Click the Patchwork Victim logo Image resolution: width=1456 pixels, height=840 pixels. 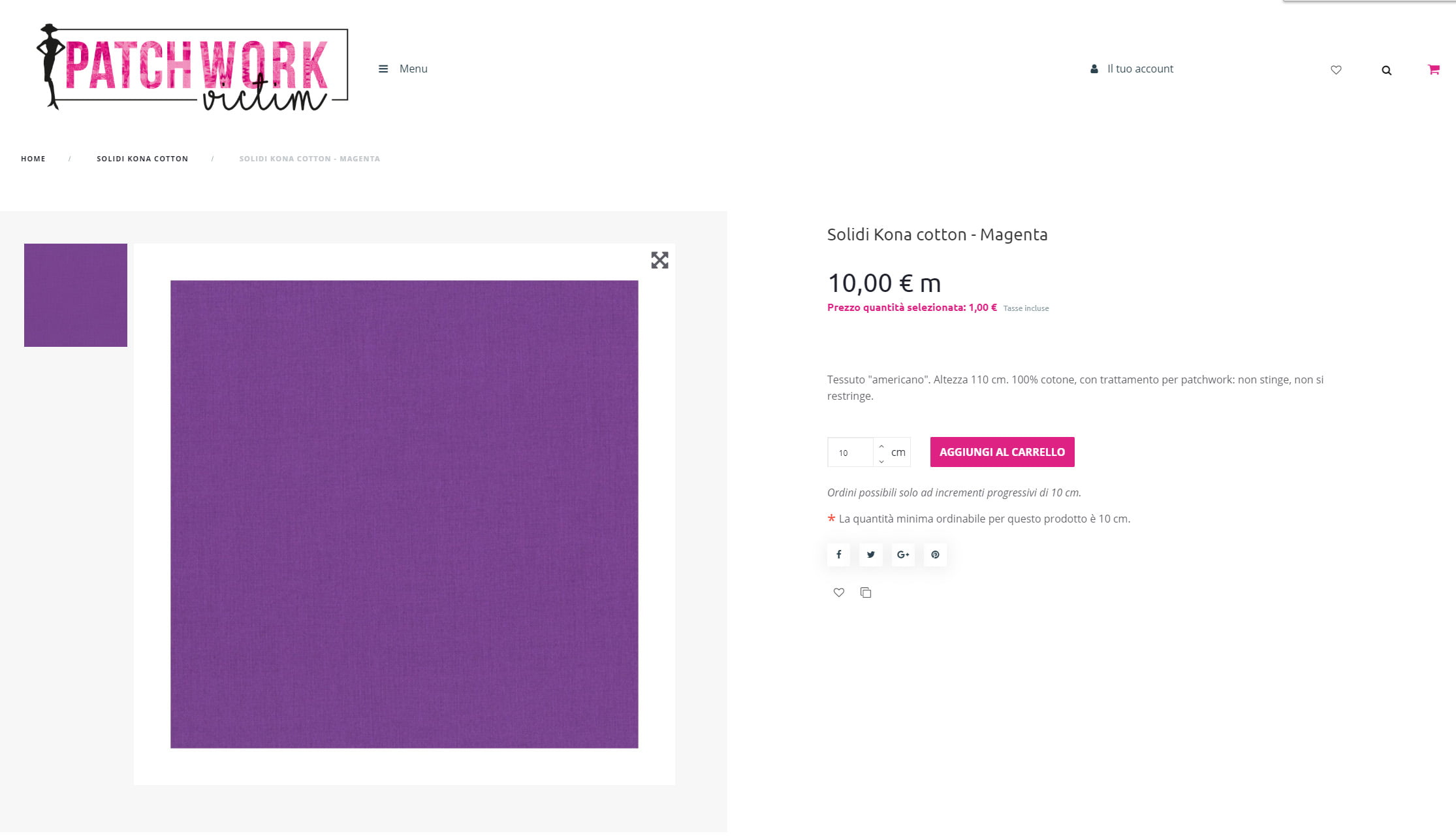click(192, 68)
